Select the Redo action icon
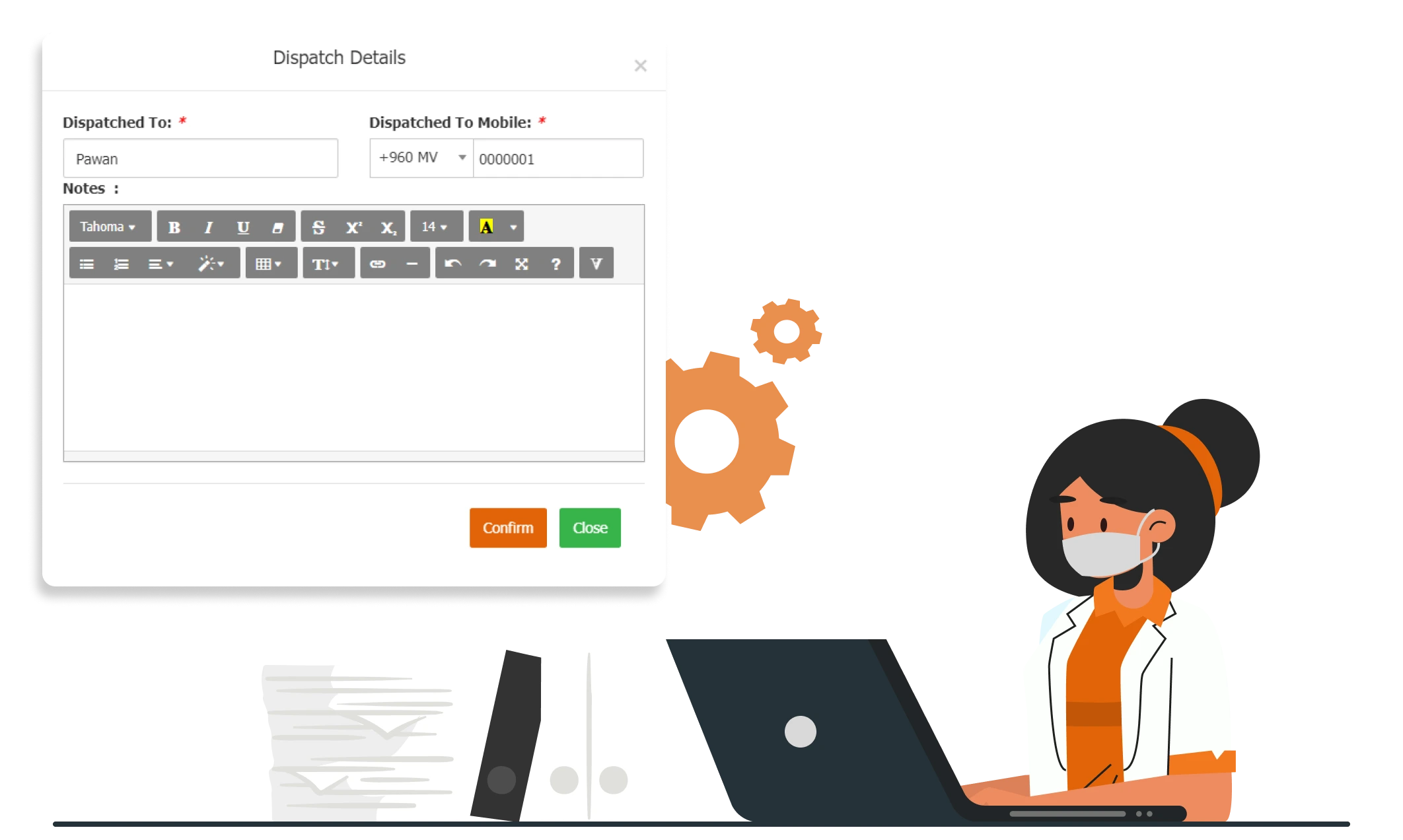This screenshot has width=1403, height=840. [x=487, y=262]
